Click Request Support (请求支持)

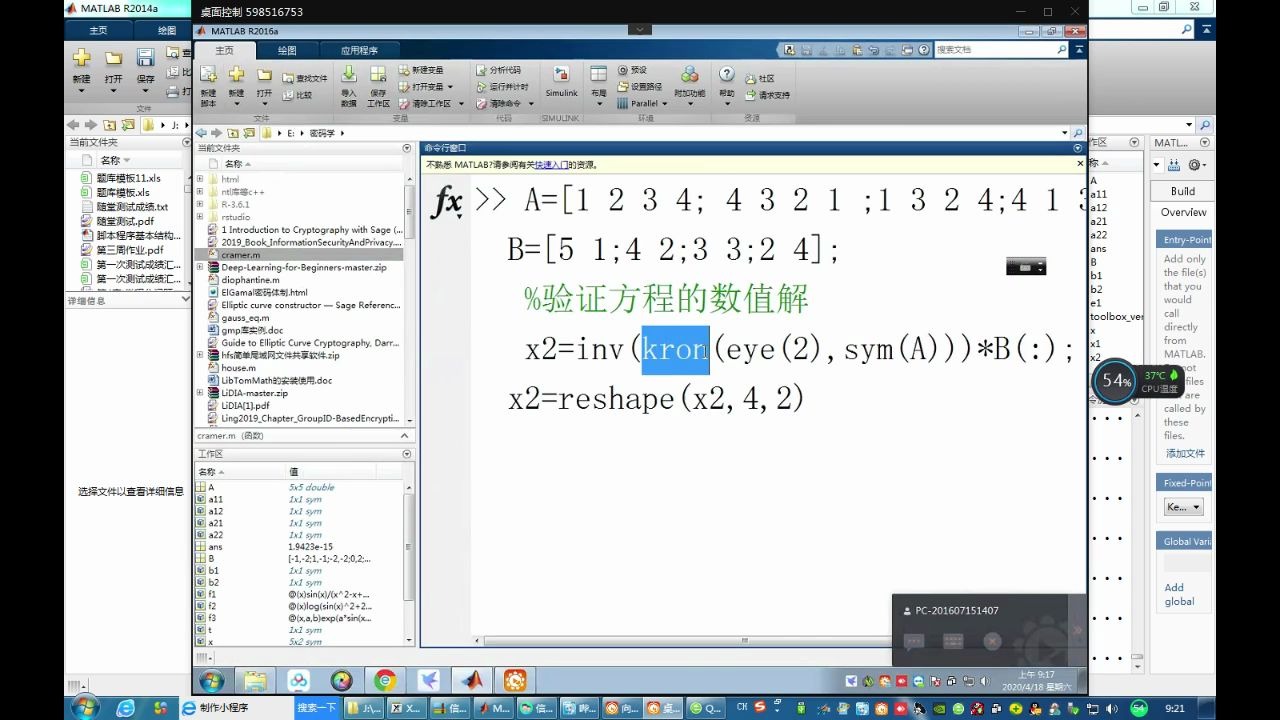click(767, 95)
